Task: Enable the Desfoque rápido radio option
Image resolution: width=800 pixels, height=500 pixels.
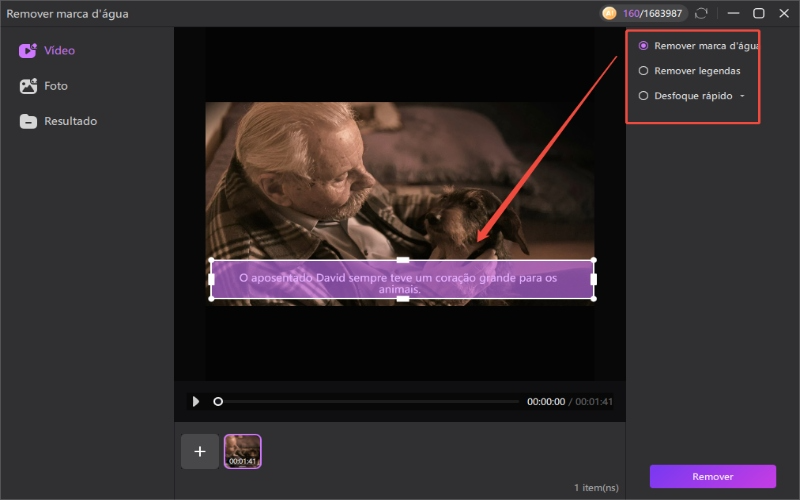Action: coord(644,96)
